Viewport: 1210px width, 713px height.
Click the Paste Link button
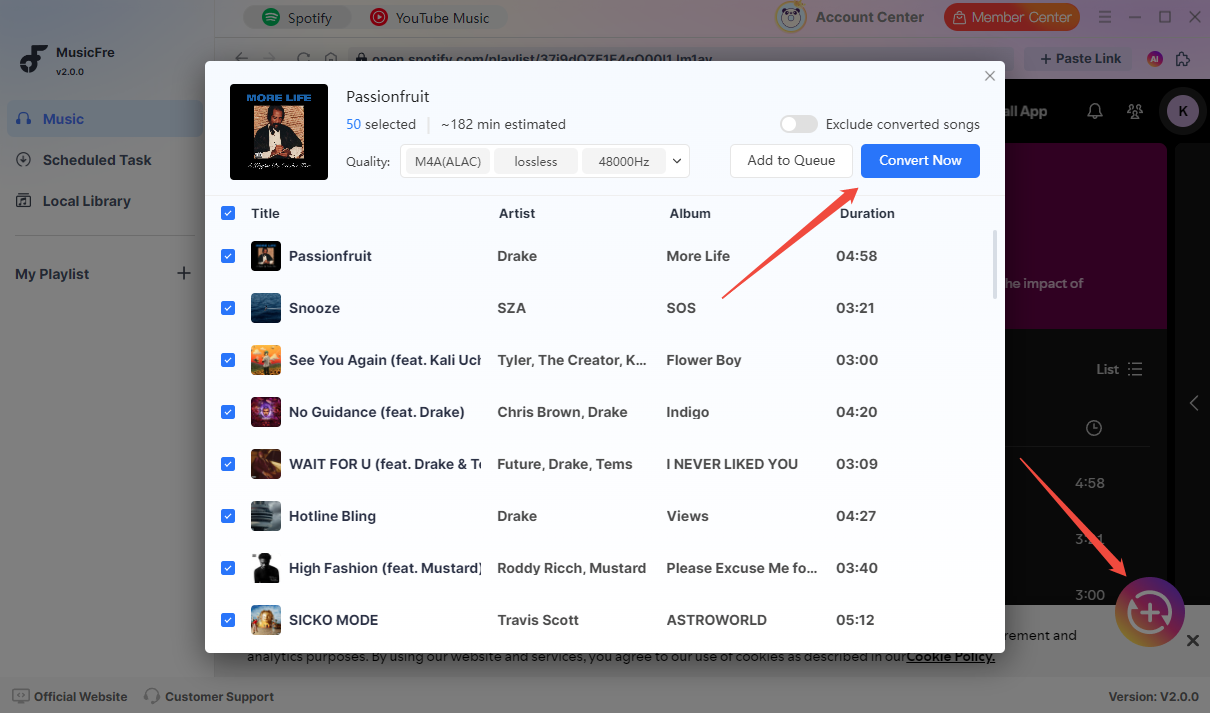tap(1081, 59)
